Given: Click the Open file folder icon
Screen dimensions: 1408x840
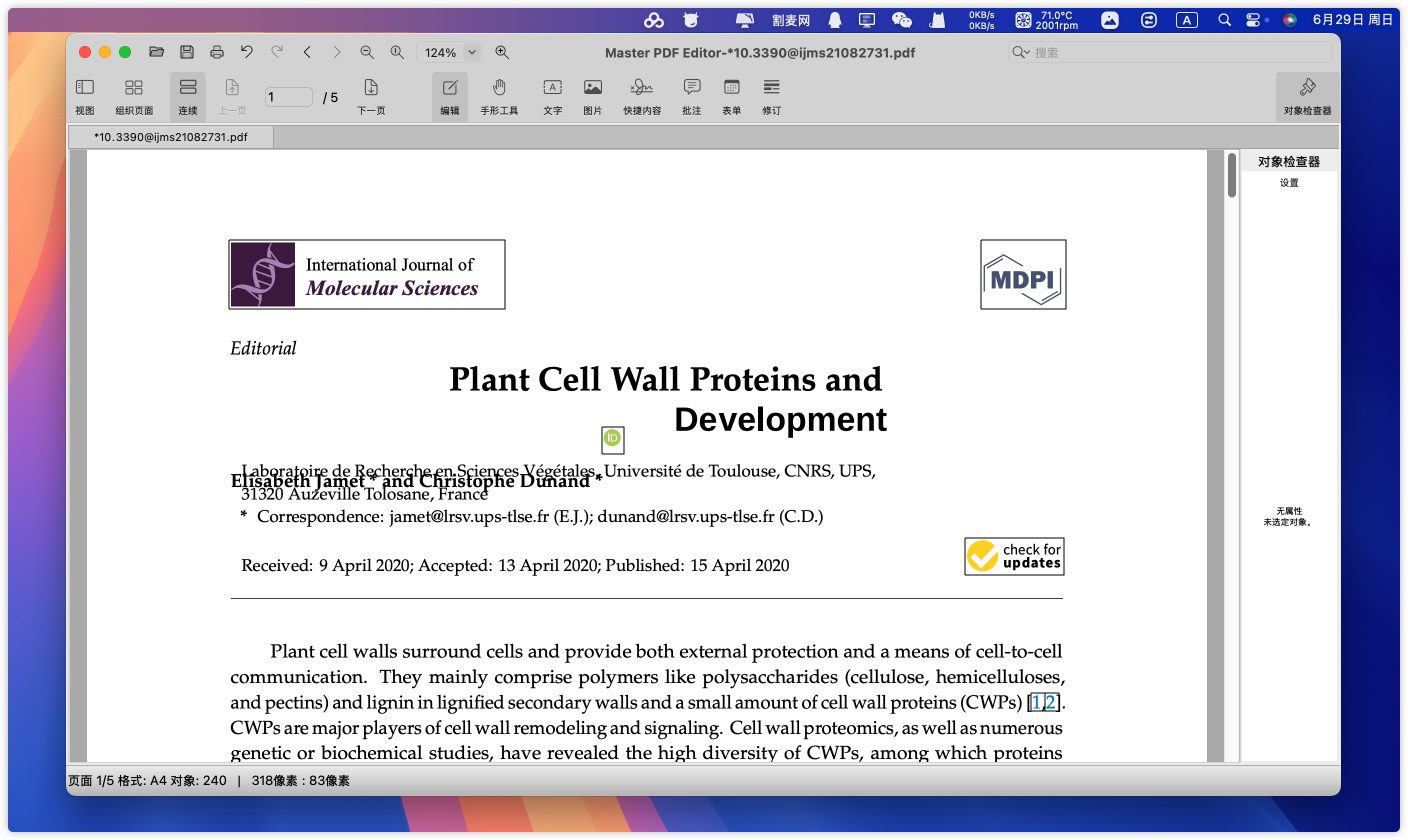Looking at the screenshot, I should click(x=156, y=52).
